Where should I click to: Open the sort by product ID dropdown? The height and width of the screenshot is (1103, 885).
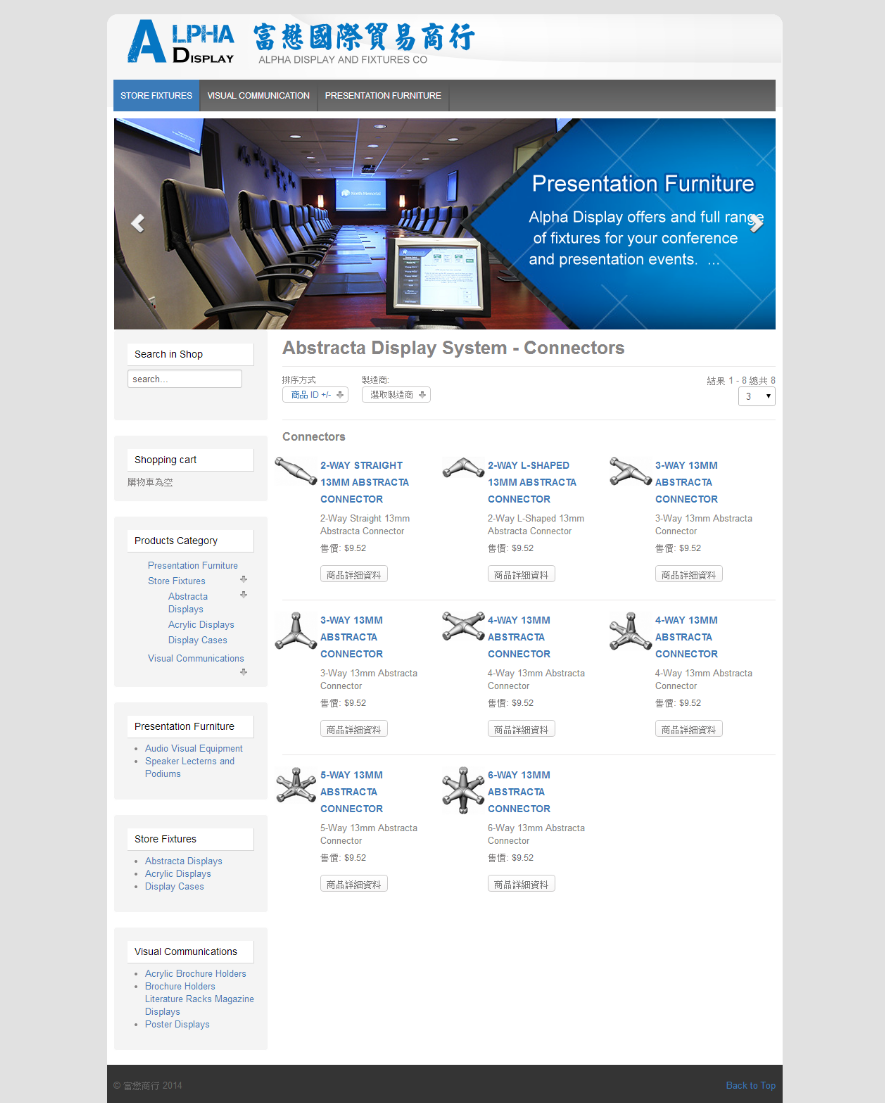click(x=315, y=395)
